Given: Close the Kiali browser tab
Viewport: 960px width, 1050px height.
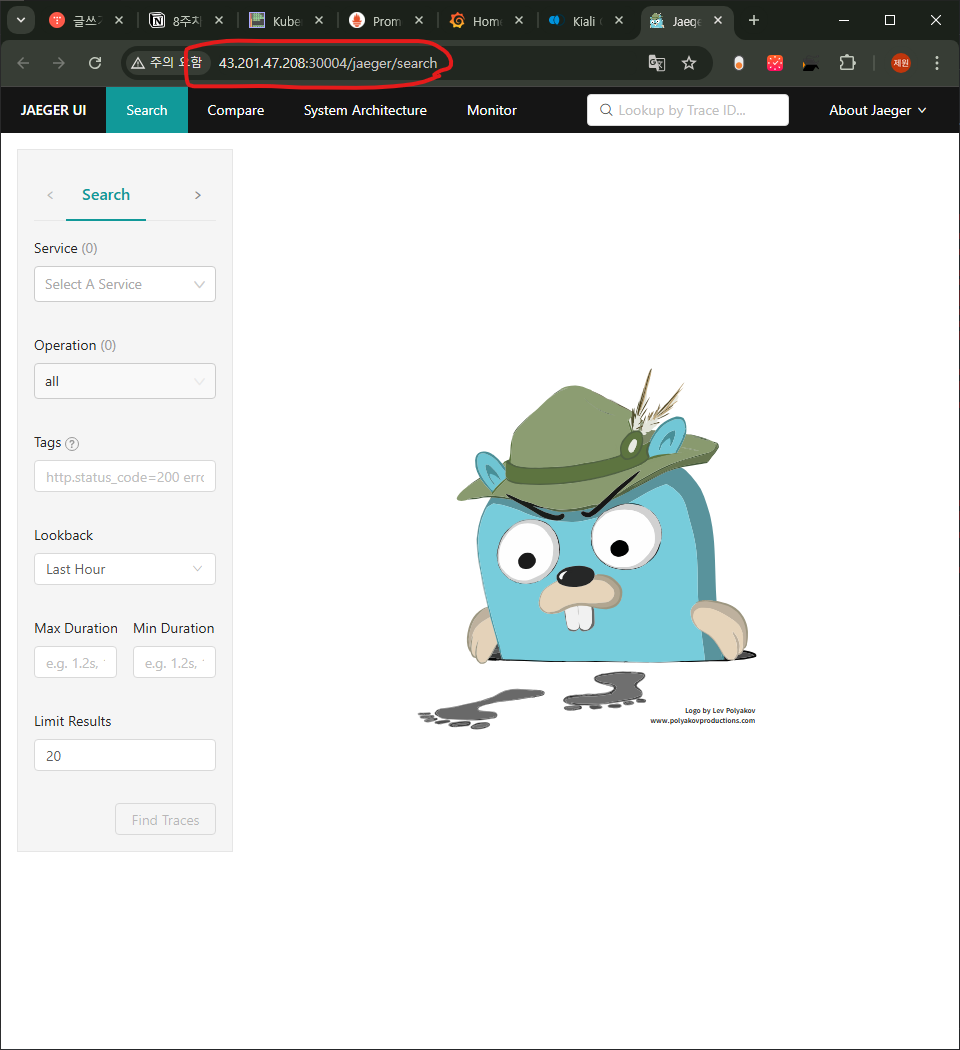Looking at the screenshot, I should pos(619,21).
